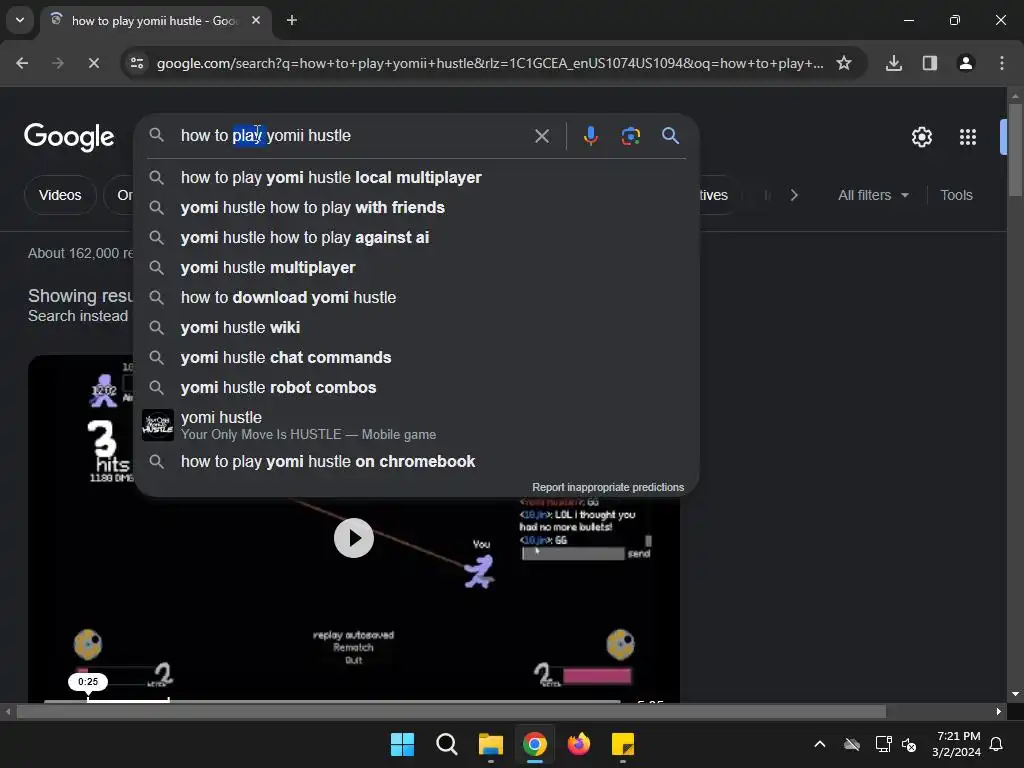Stop loading the page
The width and height of the screenshot is (1024, 768).
click(x=93, y=63)
